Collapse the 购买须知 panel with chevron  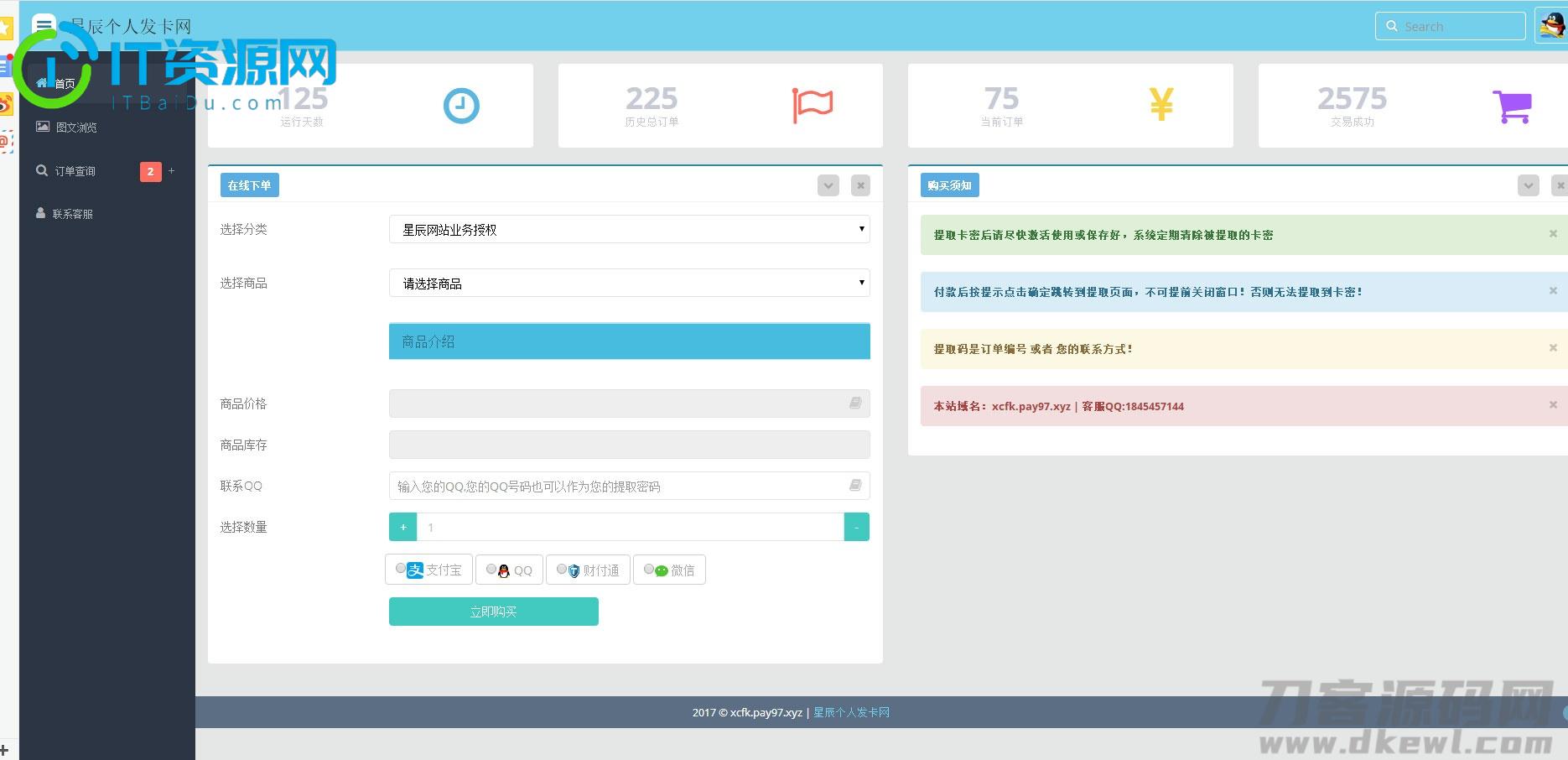point(1529,185)
